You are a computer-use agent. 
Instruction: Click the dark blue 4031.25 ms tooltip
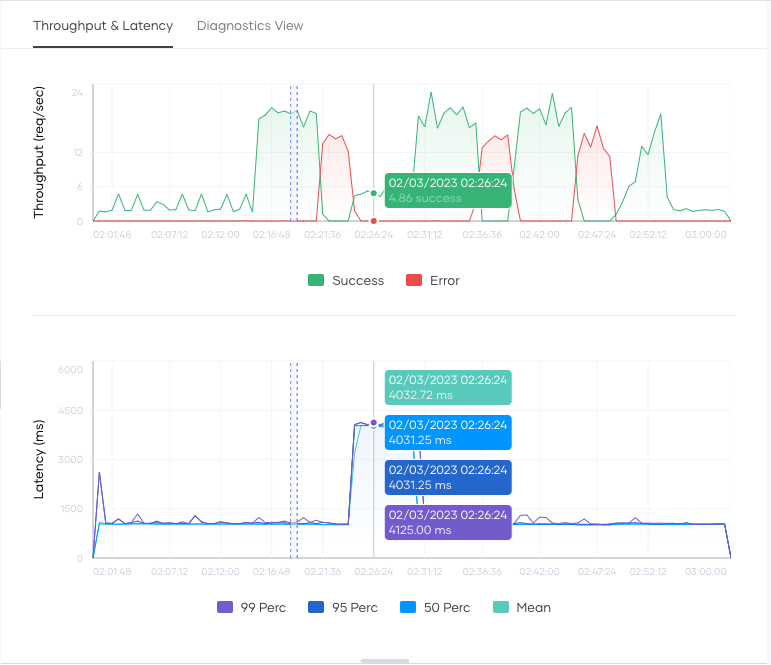[x=448, y=477]
